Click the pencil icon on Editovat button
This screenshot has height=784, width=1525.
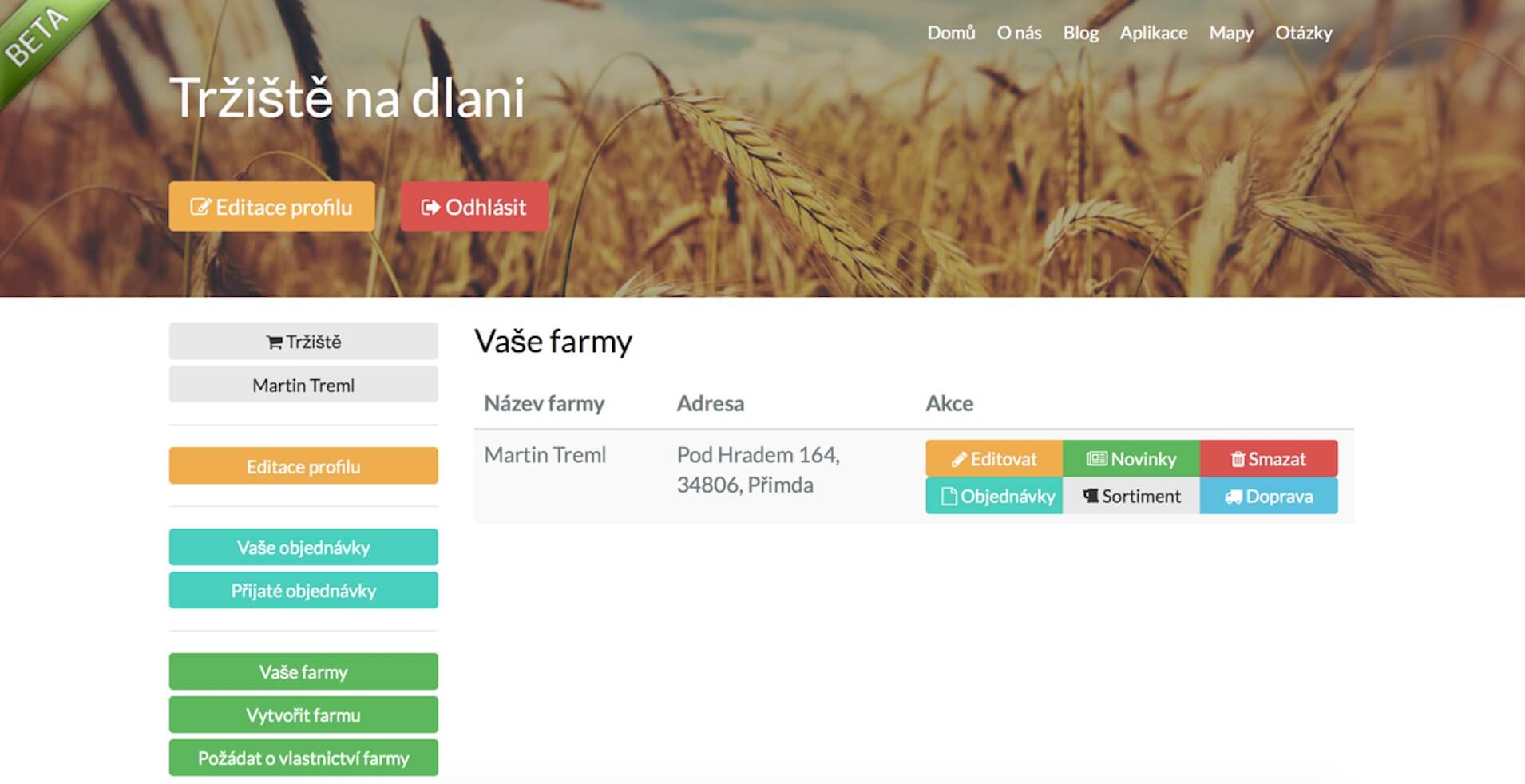[959, 460]
